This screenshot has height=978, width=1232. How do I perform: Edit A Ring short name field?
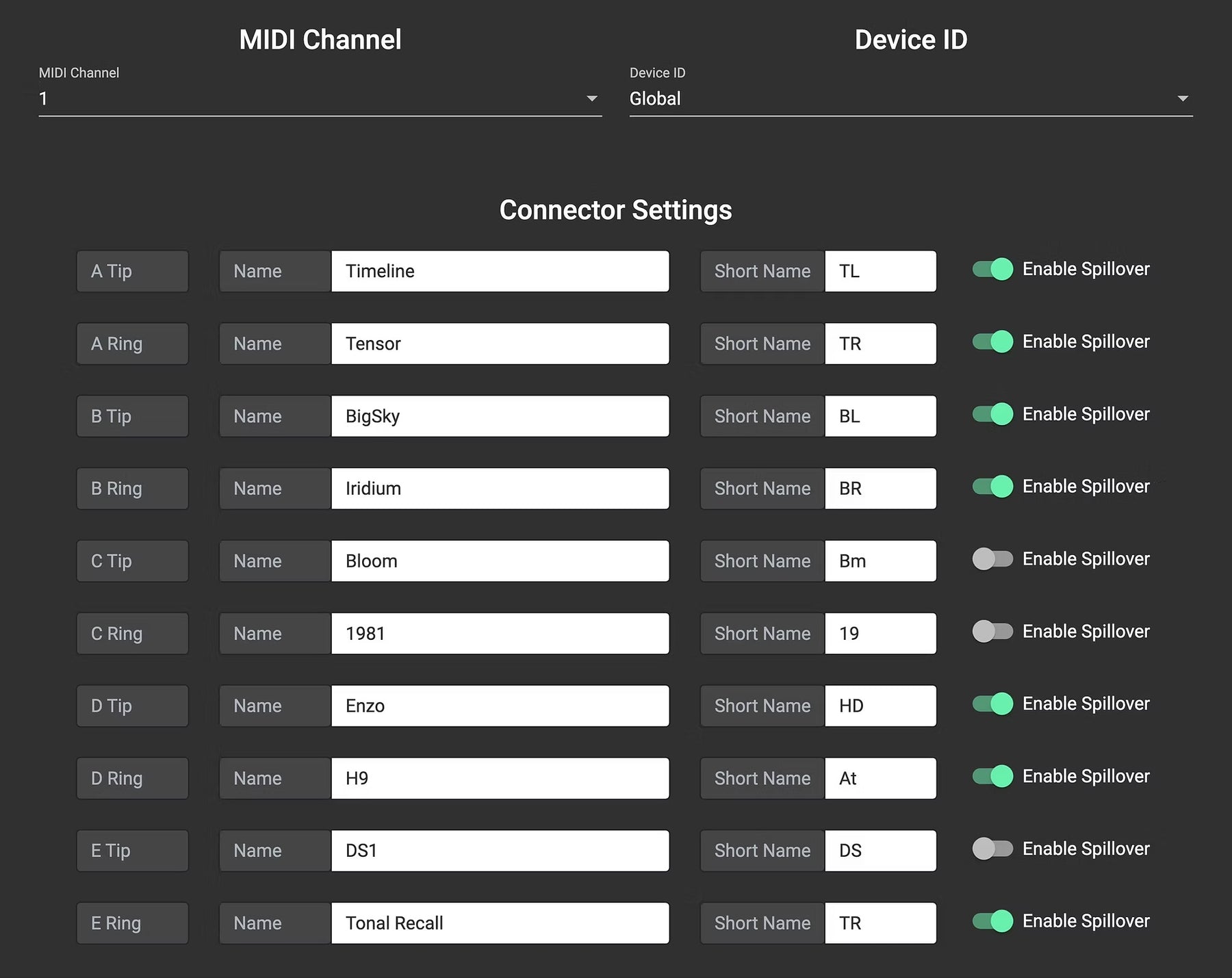[x=881, y=344]
